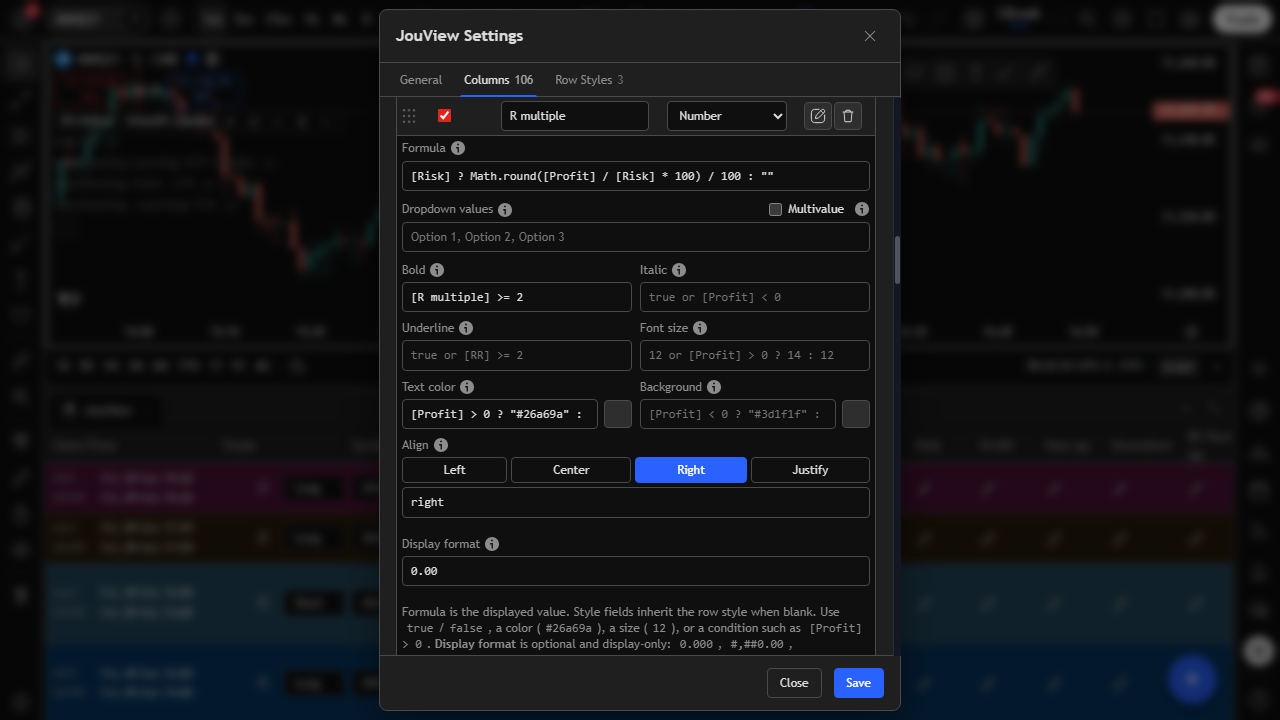The height and width of the screenshot is (720, 1280).
Task: Click the info icon next to Font size
Action: (700, 328)
